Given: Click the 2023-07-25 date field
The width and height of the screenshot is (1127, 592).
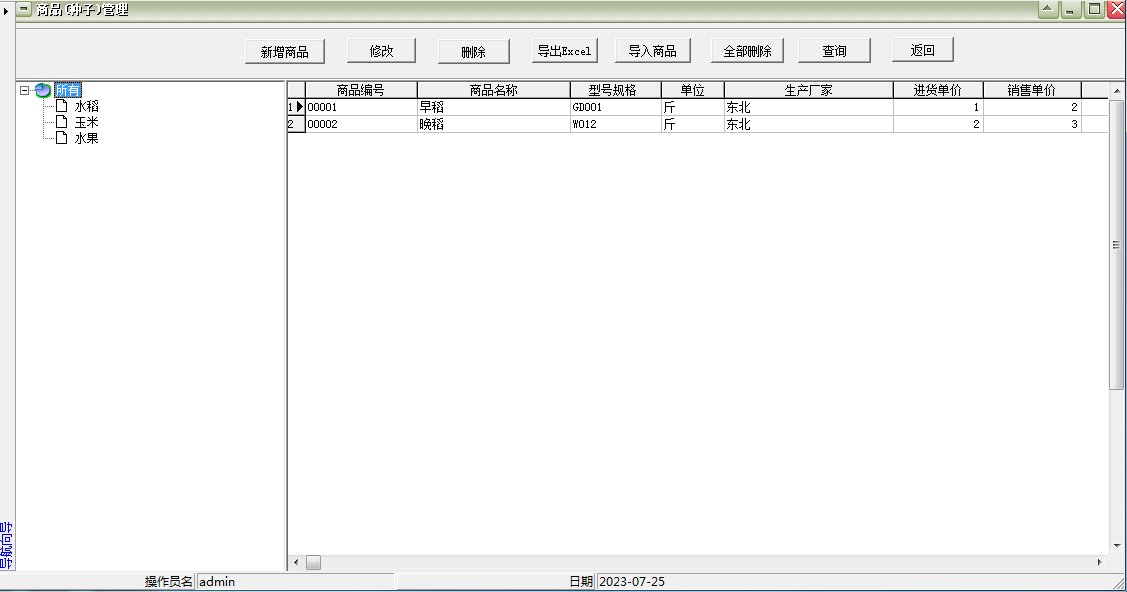Looking at the screenshot, I should [854, 582].
